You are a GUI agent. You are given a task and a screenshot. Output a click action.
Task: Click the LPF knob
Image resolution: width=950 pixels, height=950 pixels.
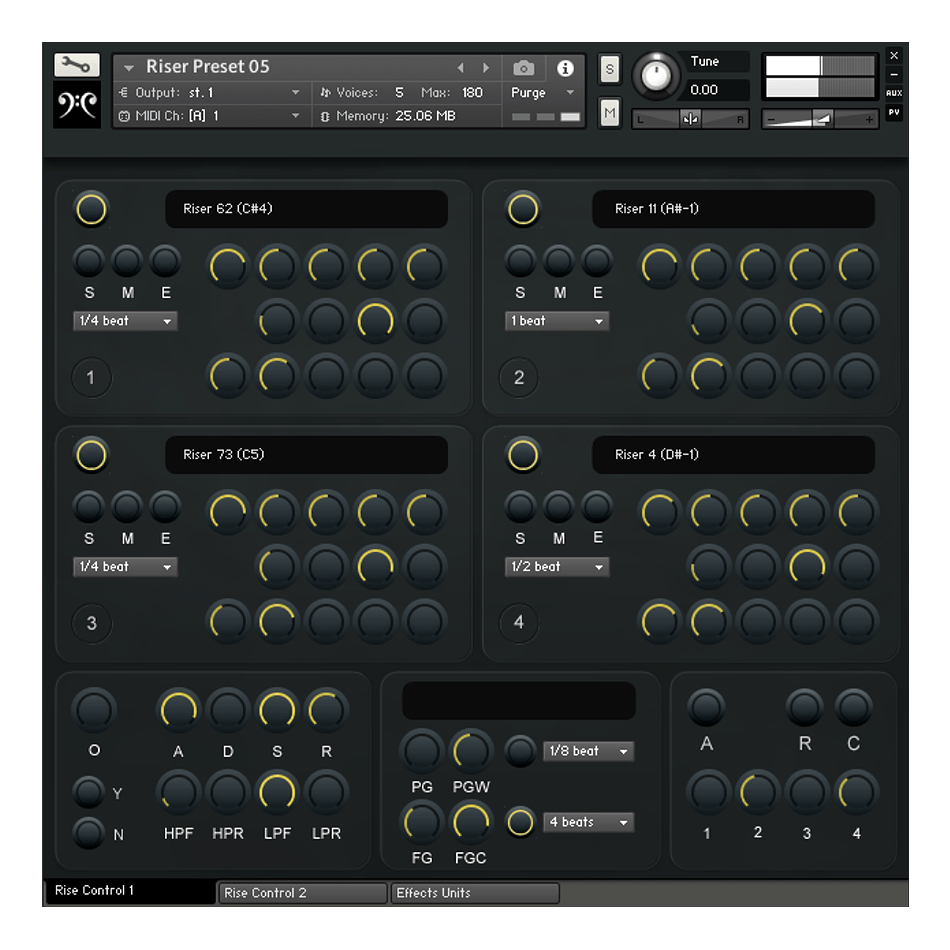point(277,792)
